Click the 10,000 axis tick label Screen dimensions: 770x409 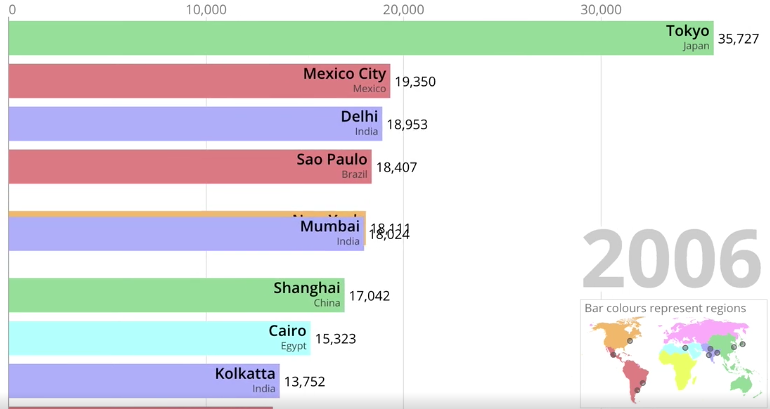click(206, 10)
